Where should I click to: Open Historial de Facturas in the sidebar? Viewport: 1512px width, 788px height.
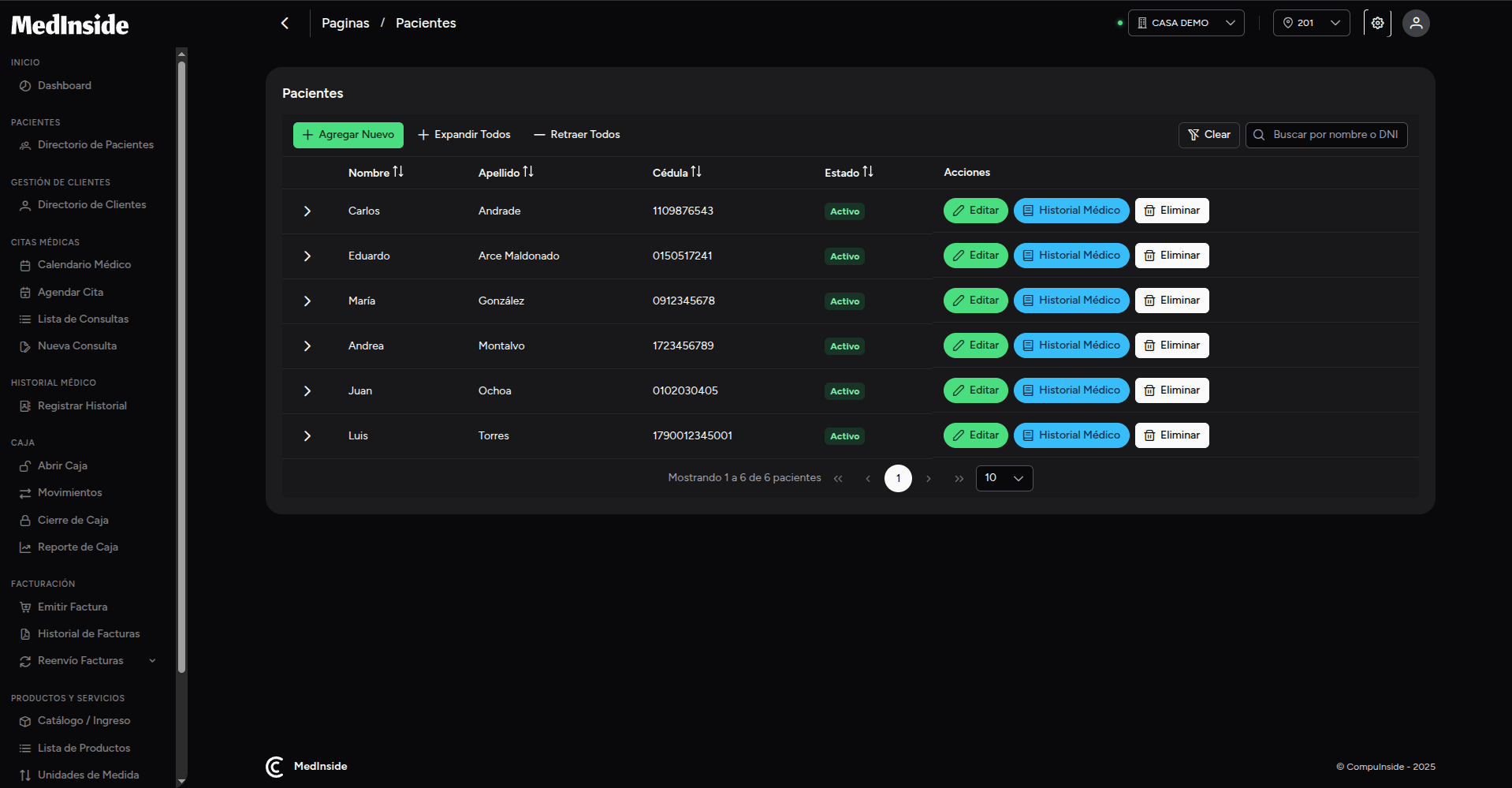(x=88, y=633)
